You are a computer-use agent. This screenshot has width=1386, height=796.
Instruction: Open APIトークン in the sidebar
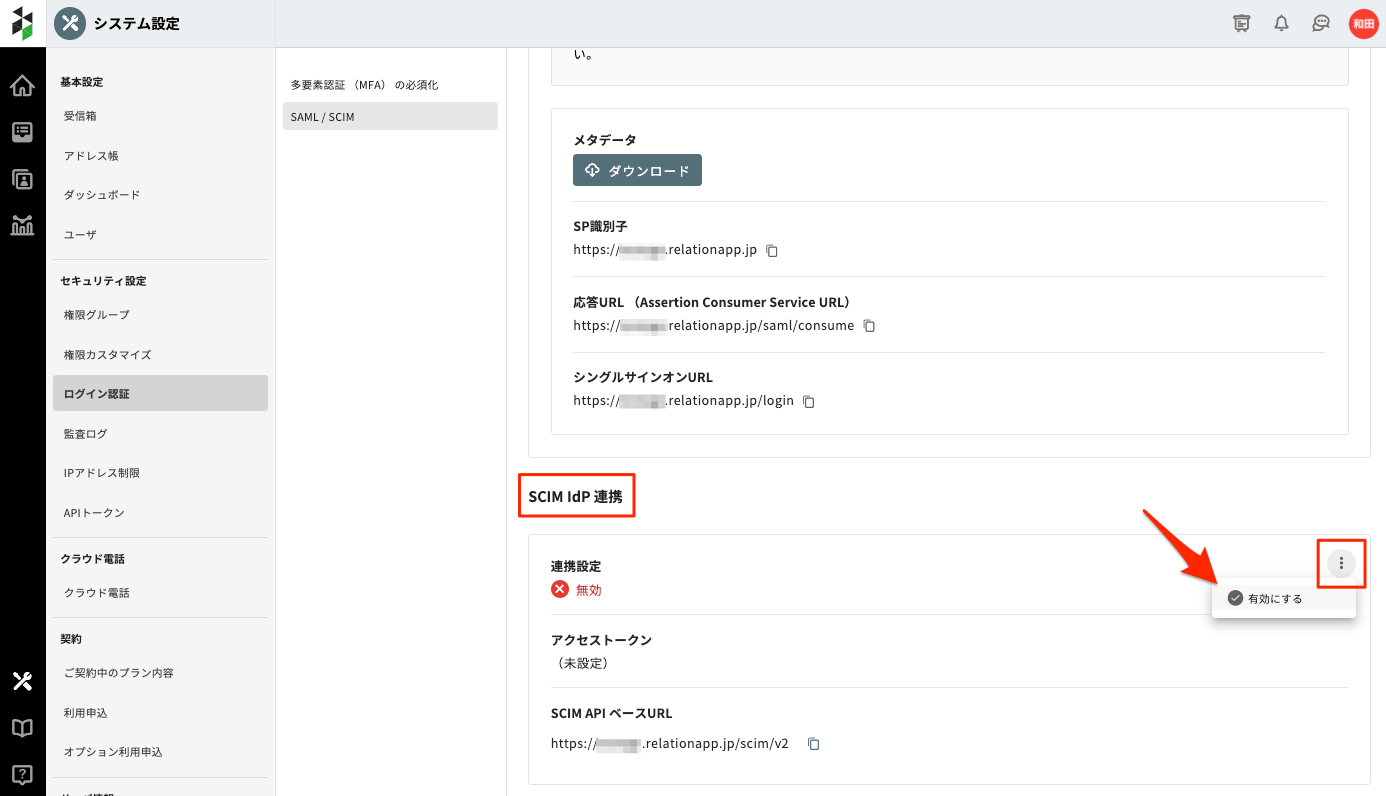click(94, 513)
